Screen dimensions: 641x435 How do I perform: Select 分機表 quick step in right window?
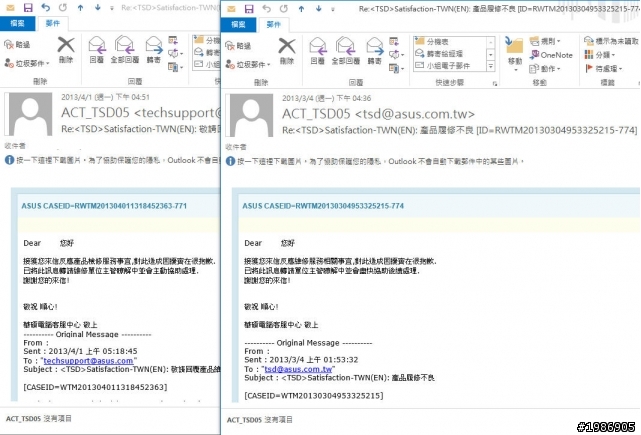click(450, 42)
